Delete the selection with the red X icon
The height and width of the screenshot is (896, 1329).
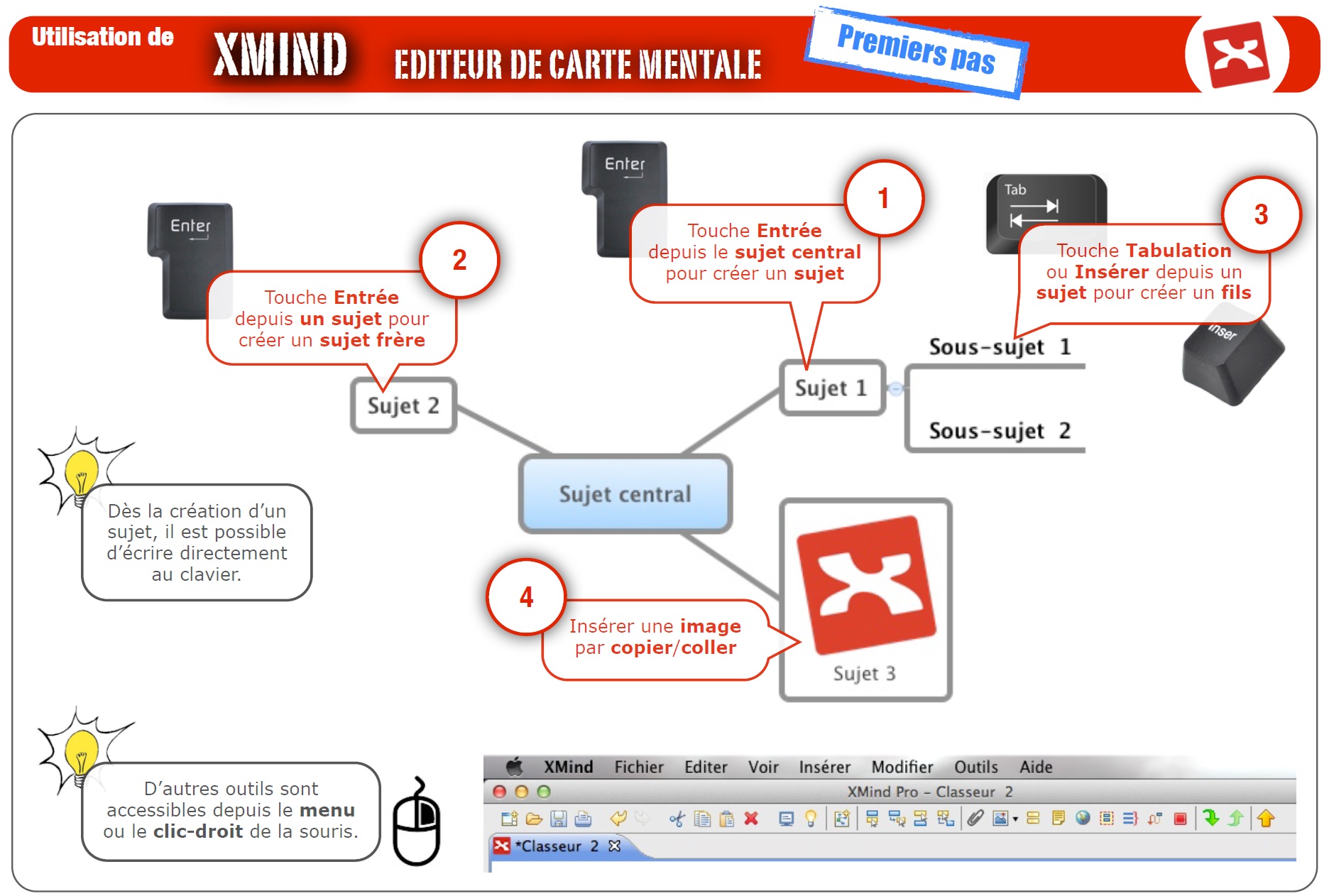[x=751, y=819]
